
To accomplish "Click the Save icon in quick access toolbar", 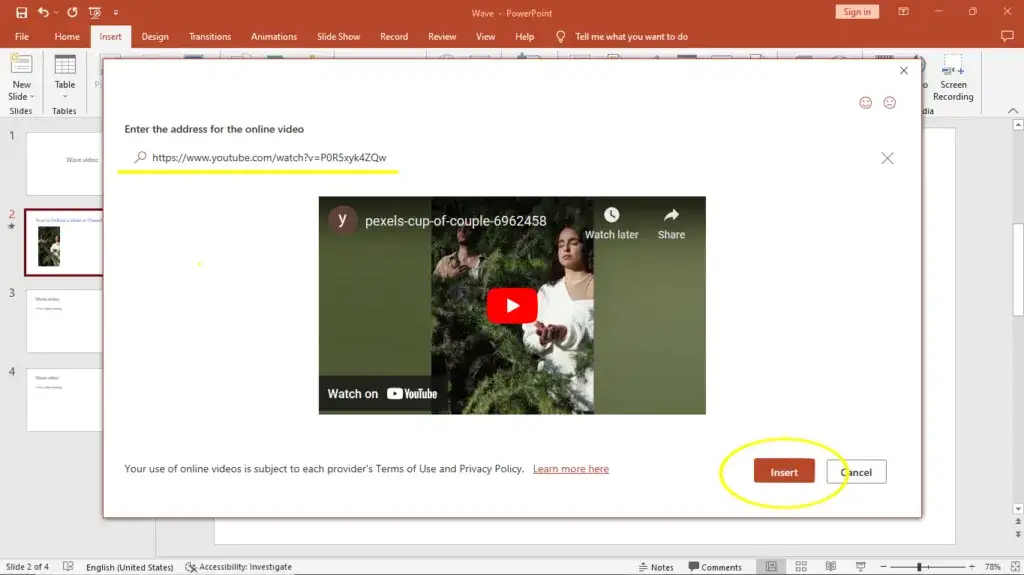I will click(22, 12).
